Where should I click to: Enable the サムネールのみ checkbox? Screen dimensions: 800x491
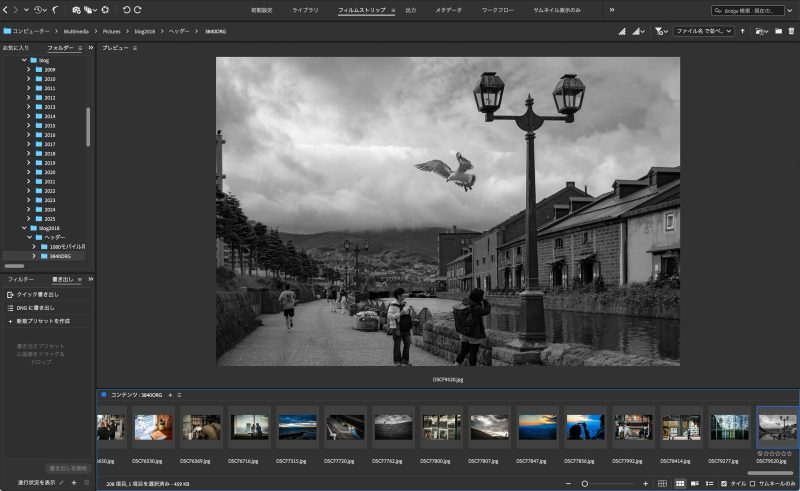[752, 483]
